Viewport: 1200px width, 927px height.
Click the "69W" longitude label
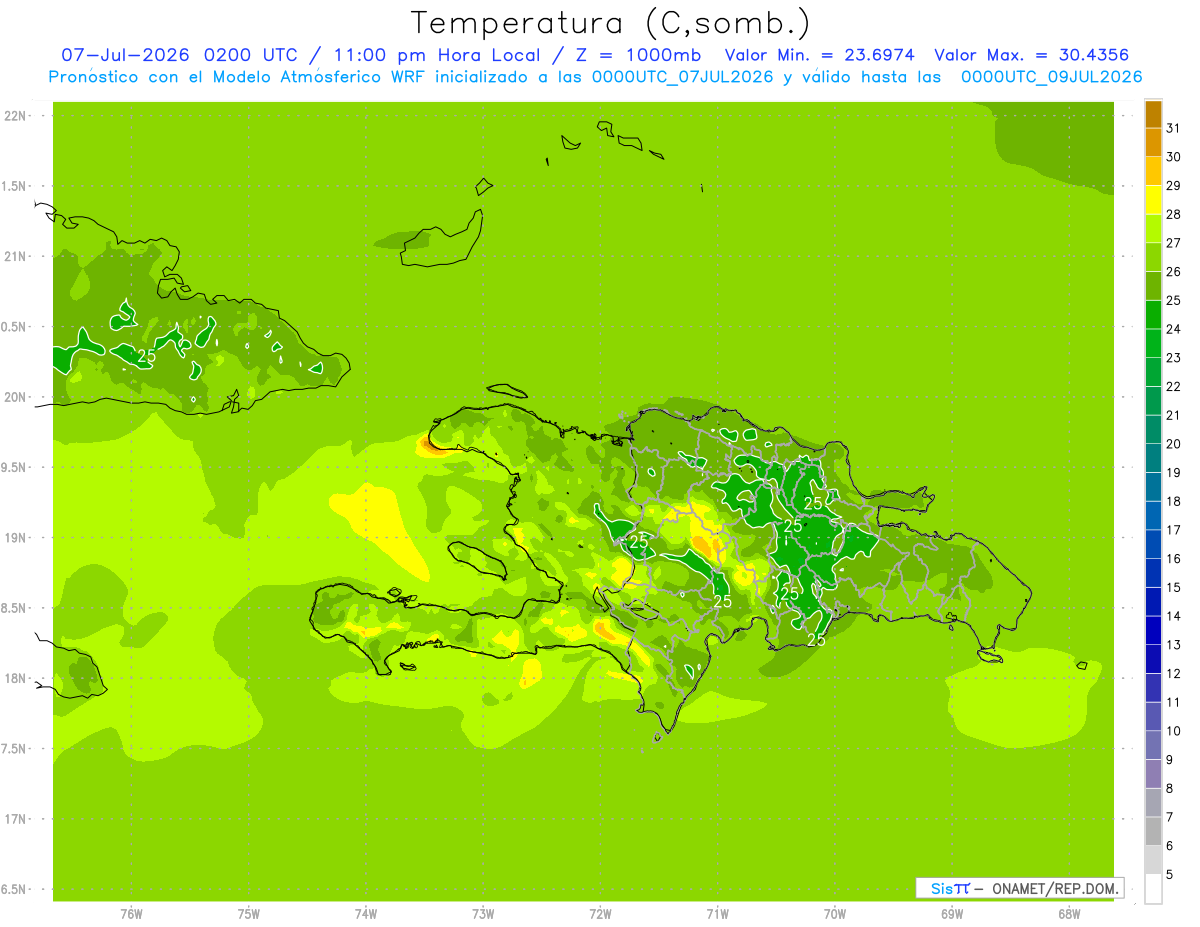(x=952, y=914)
